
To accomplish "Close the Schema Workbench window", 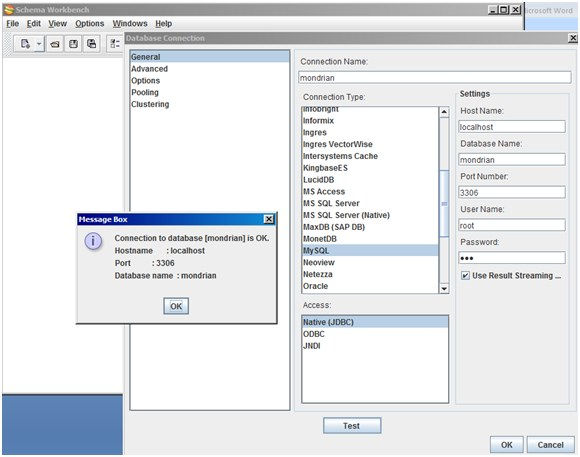I will tap(516, 10).
